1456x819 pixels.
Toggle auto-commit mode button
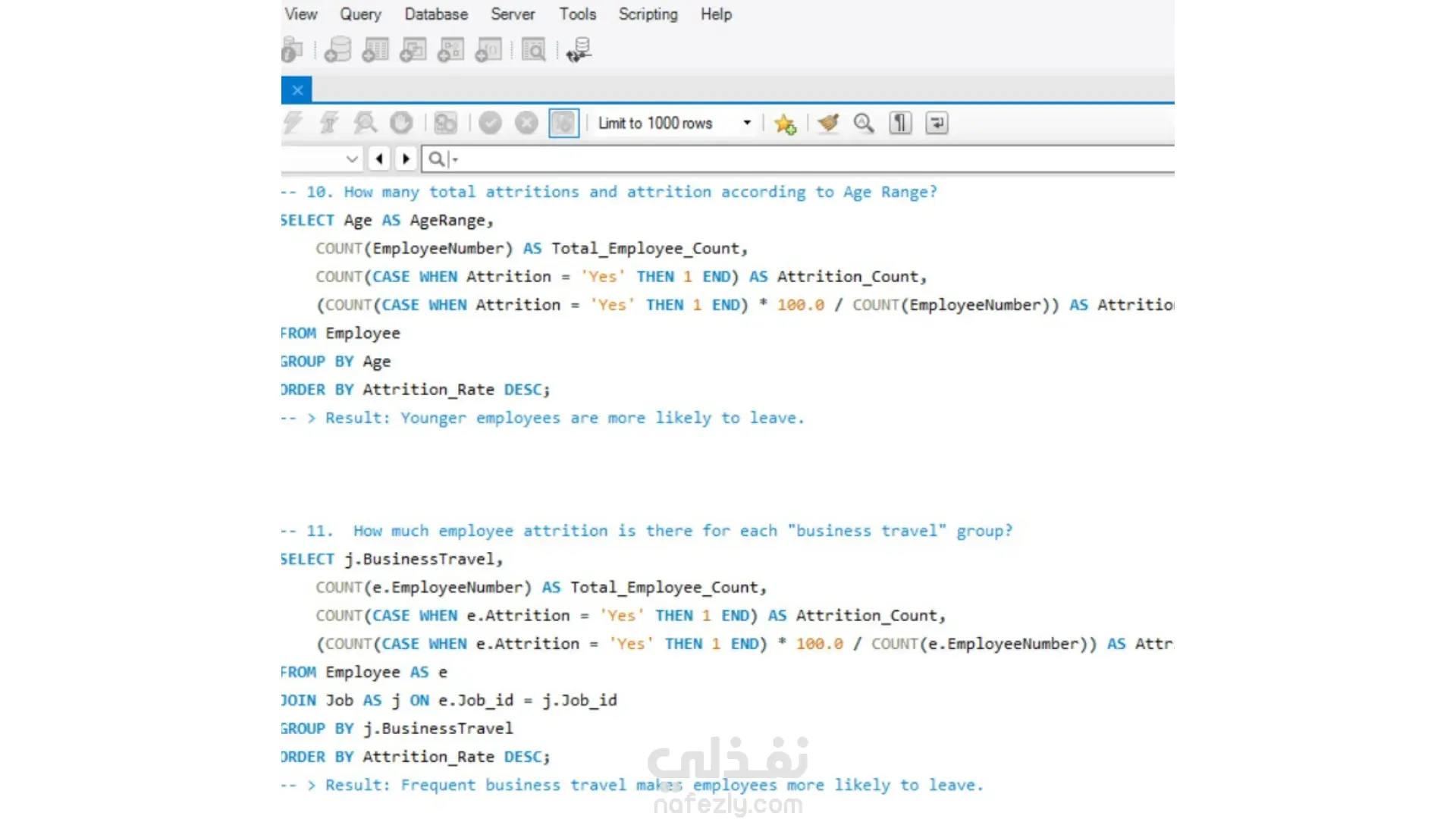click(x=563, y=123)
